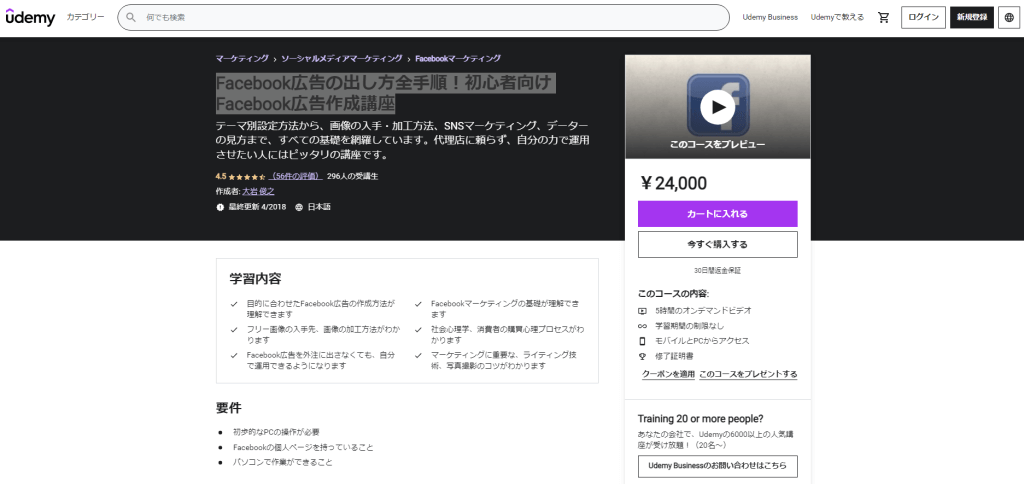Click the breadcrumb chevron after マーケティング
1024x484 pixels.
click(x=275, y=59)
